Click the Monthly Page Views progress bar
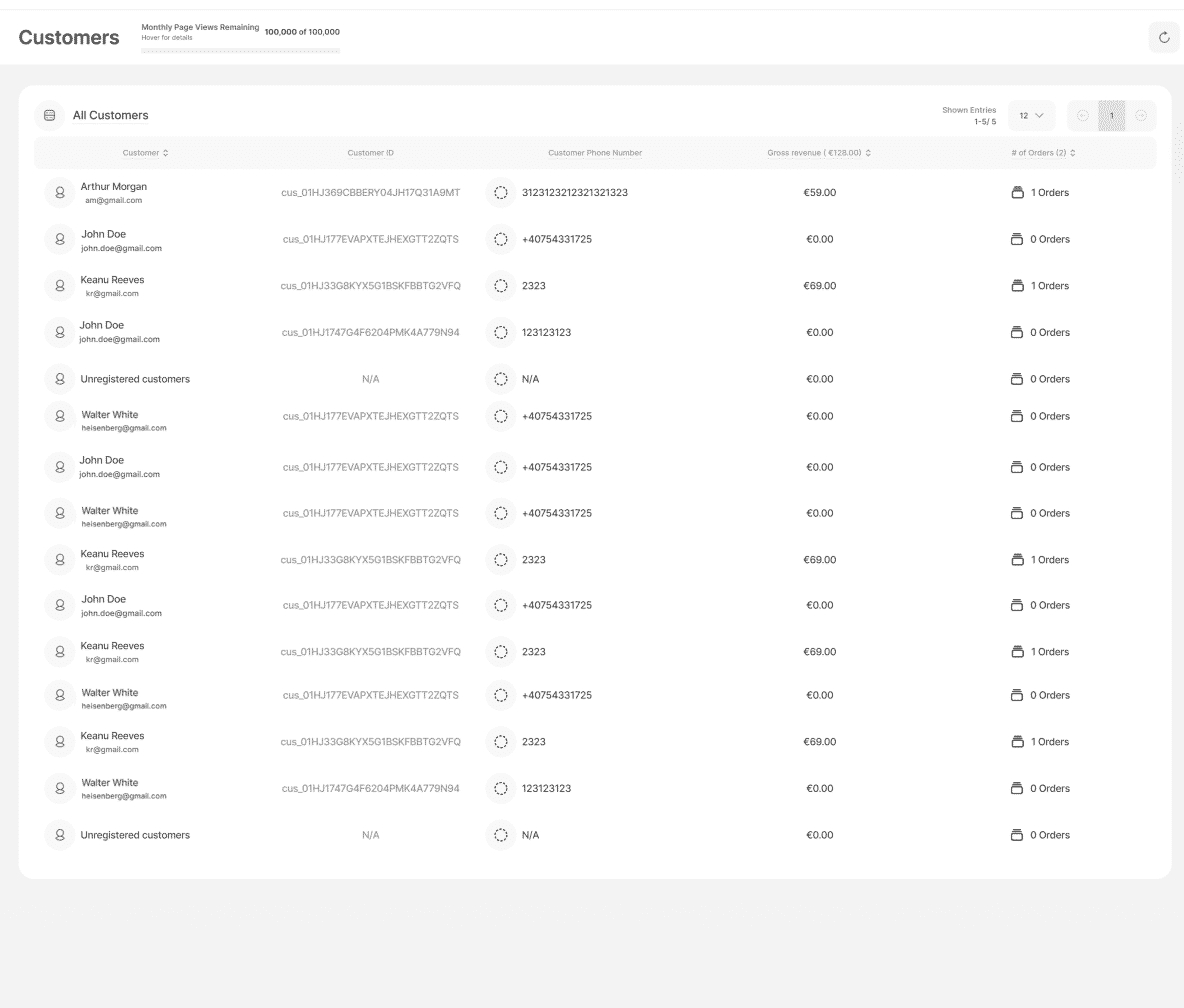Image resolution: width=1184 pixels, height=1008 pixels. (x=241, y=51)
